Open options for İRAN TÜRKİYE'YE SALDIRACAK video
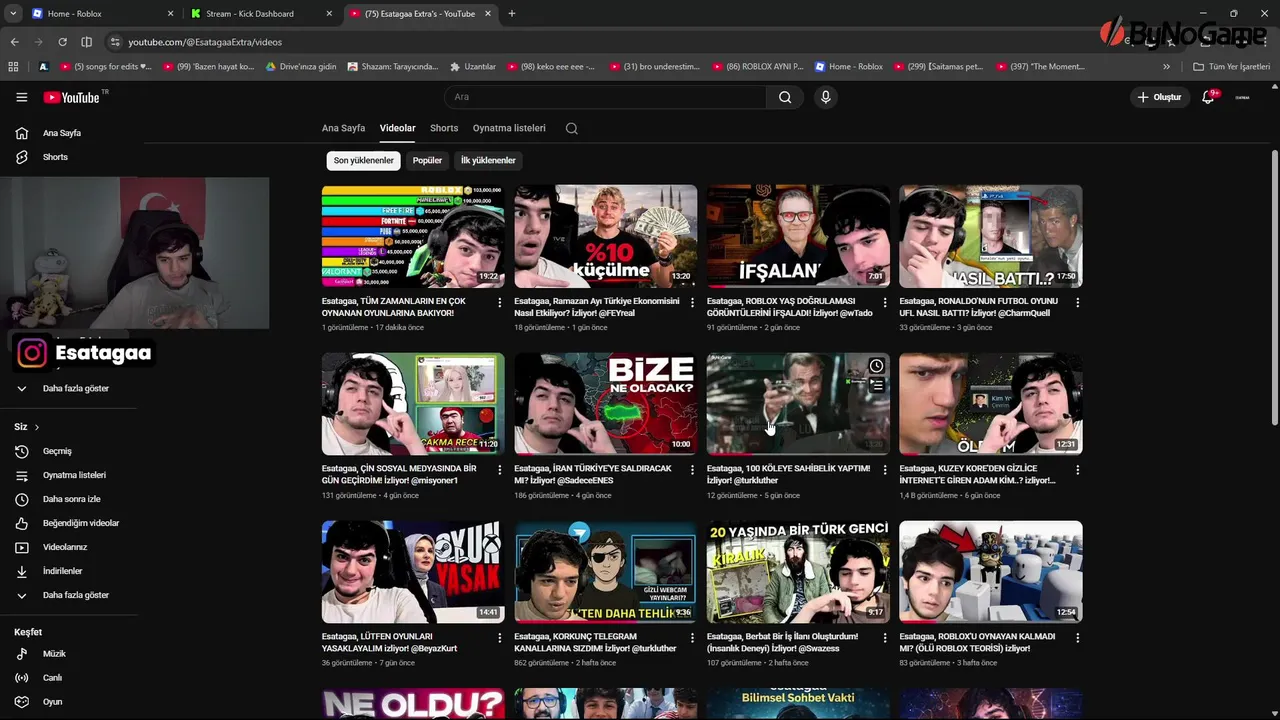 692,470
